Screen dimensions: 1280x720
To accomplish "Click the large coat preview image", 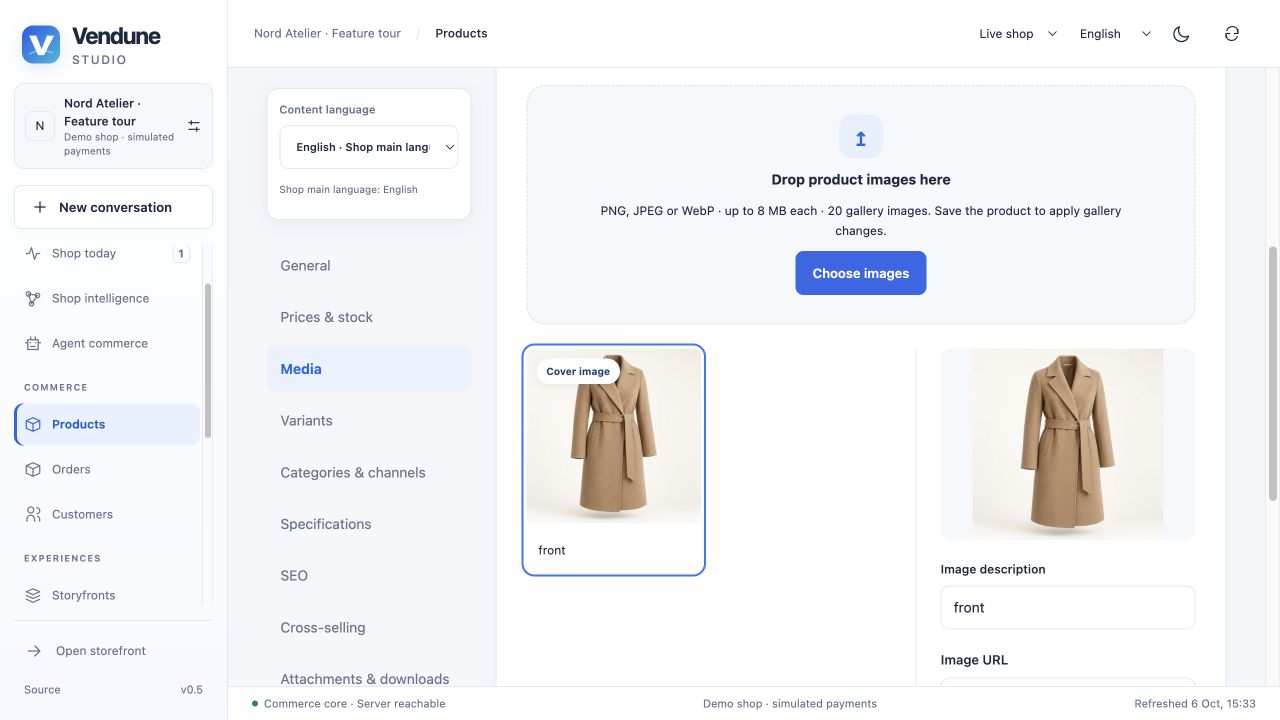I will point(1068,444).
